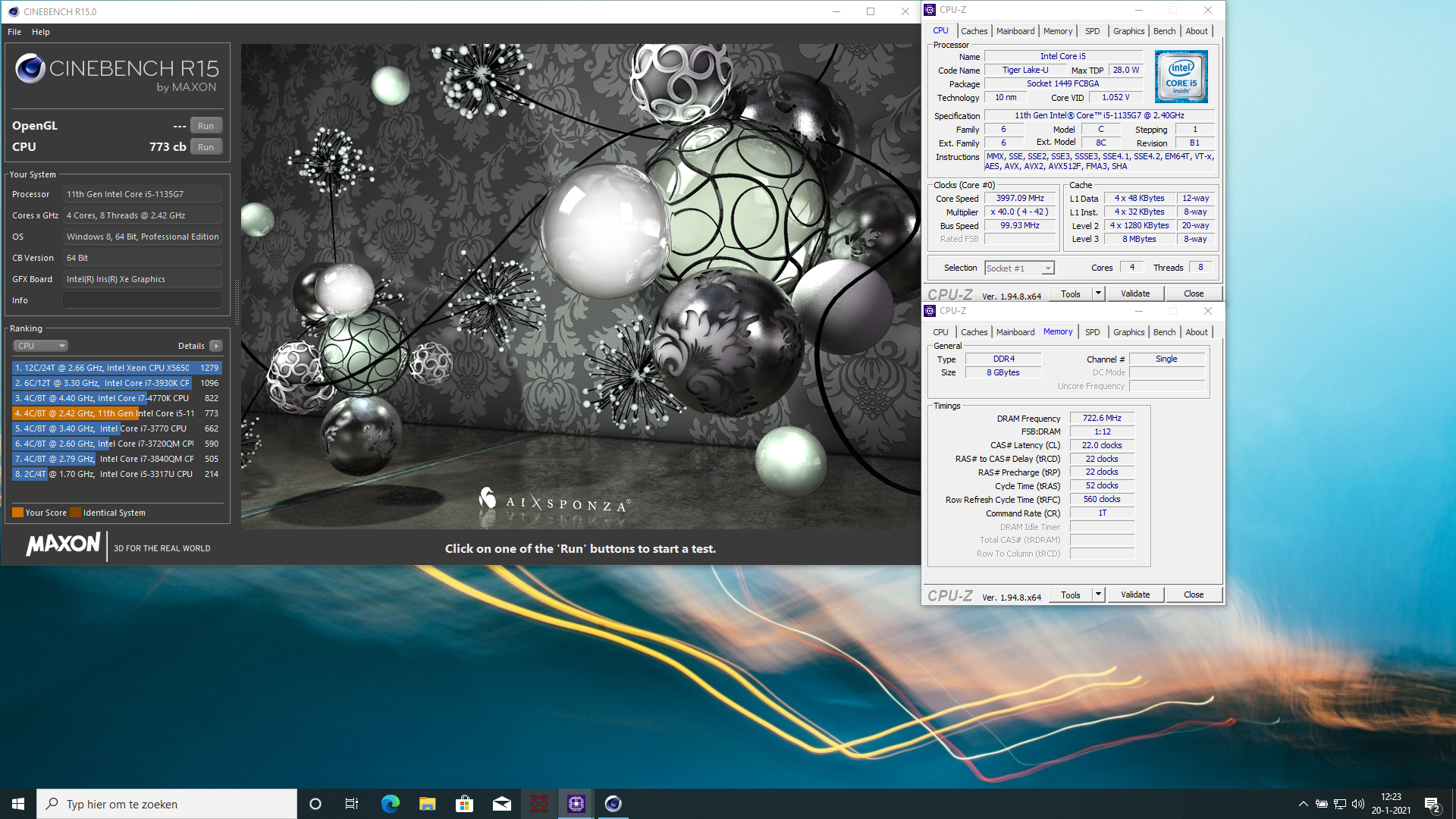The height and width of the screenshot is (819, 1456).
Task: Click the Cinebench title bar icon
Action: point(13,11)
